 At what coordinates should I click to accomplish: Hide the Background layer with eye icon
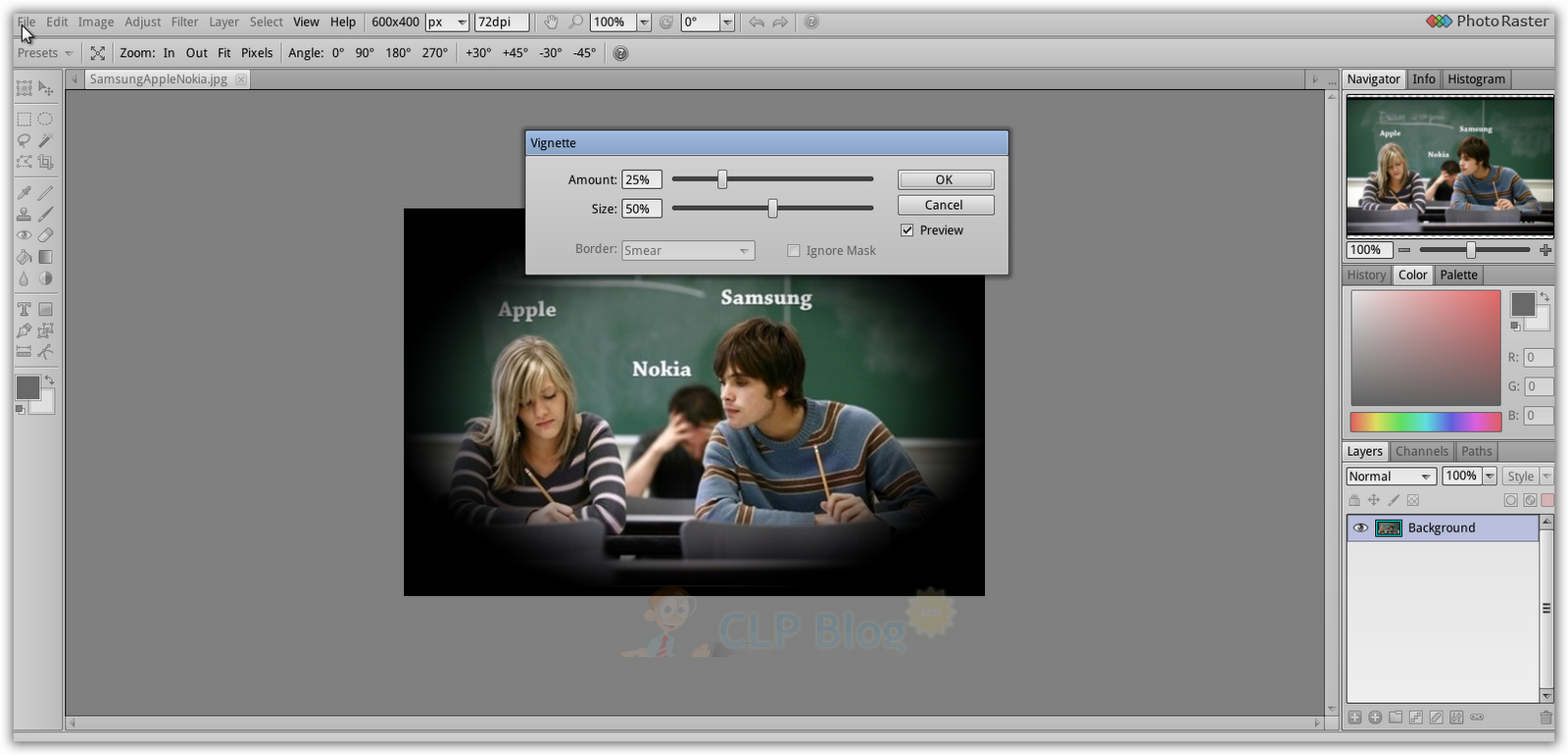click(1360, 528)
